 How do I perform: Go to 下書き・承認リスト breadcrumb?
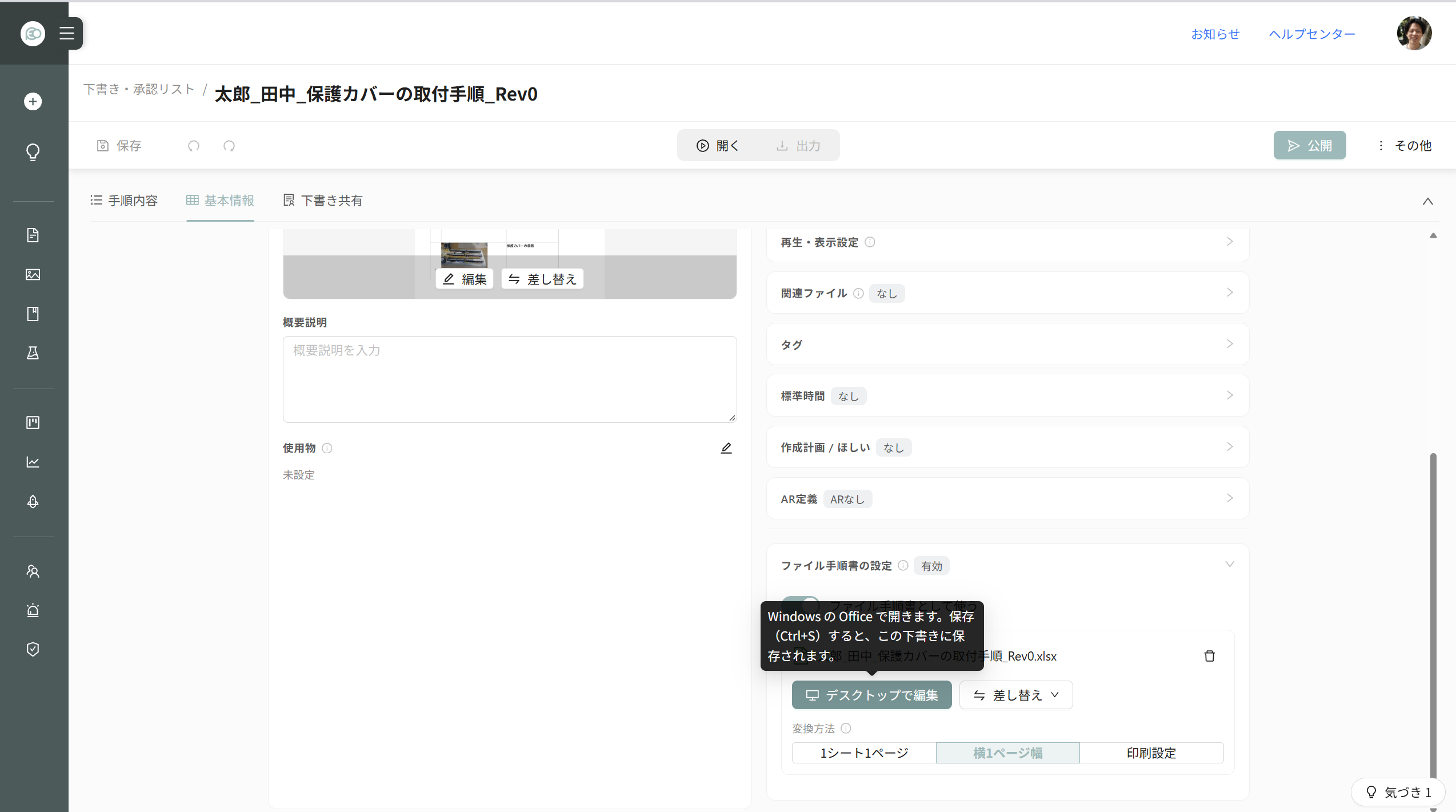139,89
